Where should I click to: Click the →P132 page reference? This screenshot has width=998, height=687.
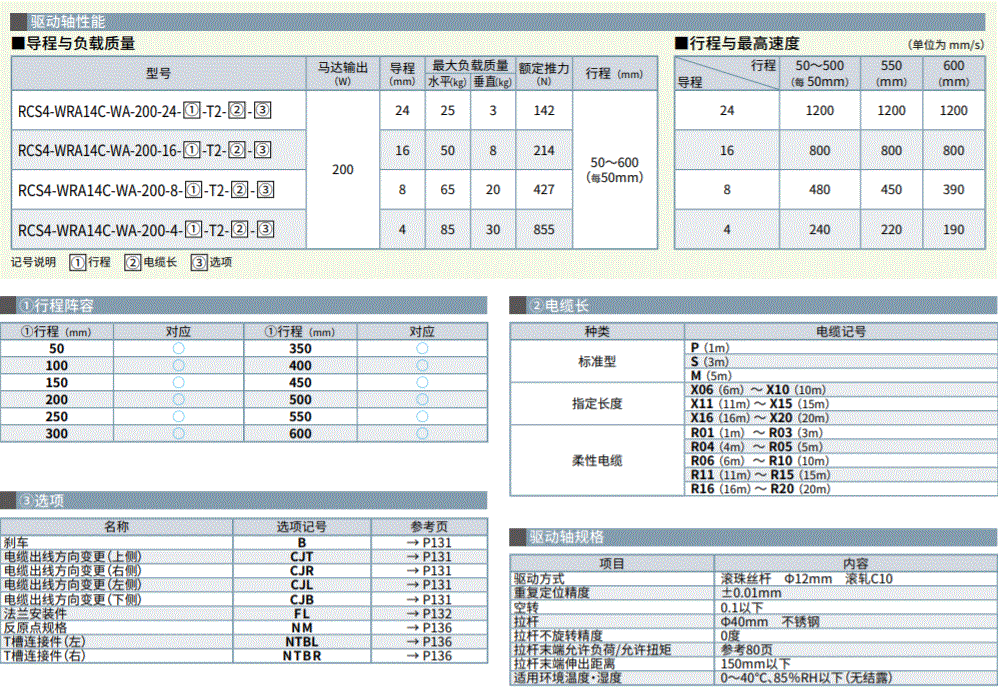pos(429,613)
